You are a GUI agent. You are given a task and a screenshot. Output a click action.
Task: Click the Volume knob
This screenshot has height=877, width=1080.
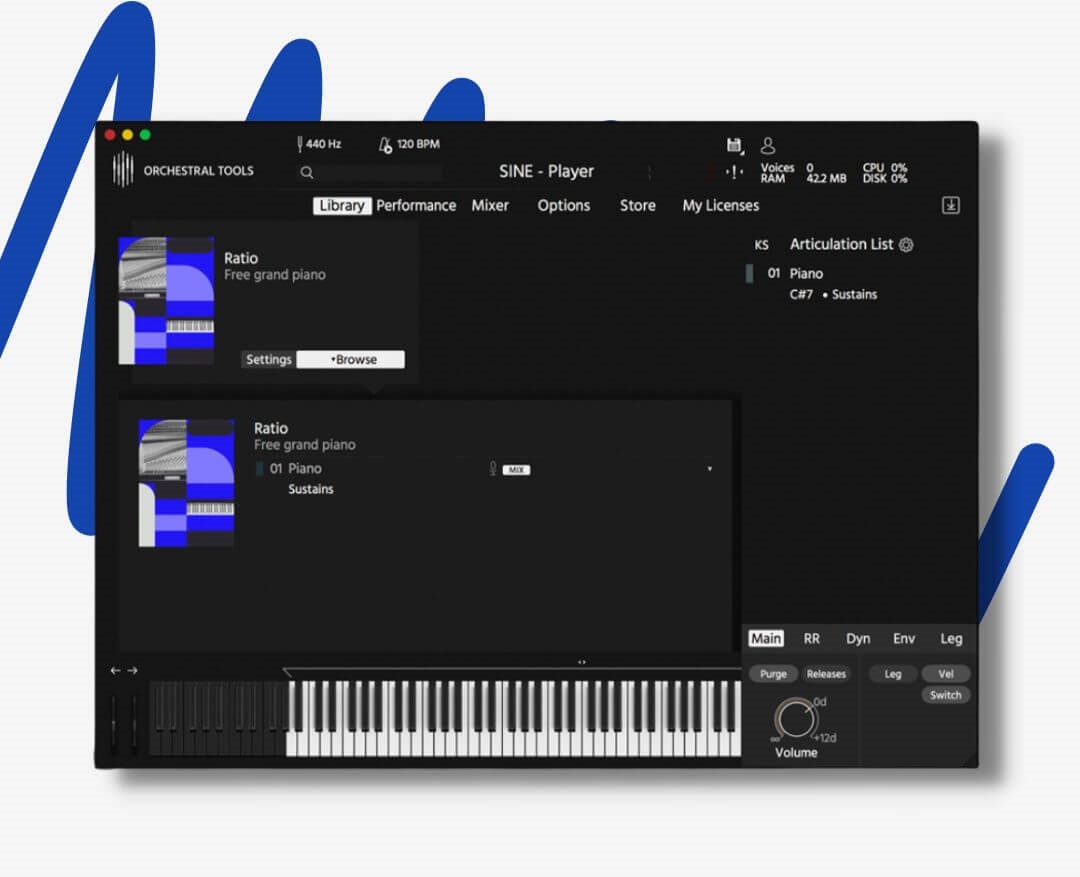[x=795, y=719]
